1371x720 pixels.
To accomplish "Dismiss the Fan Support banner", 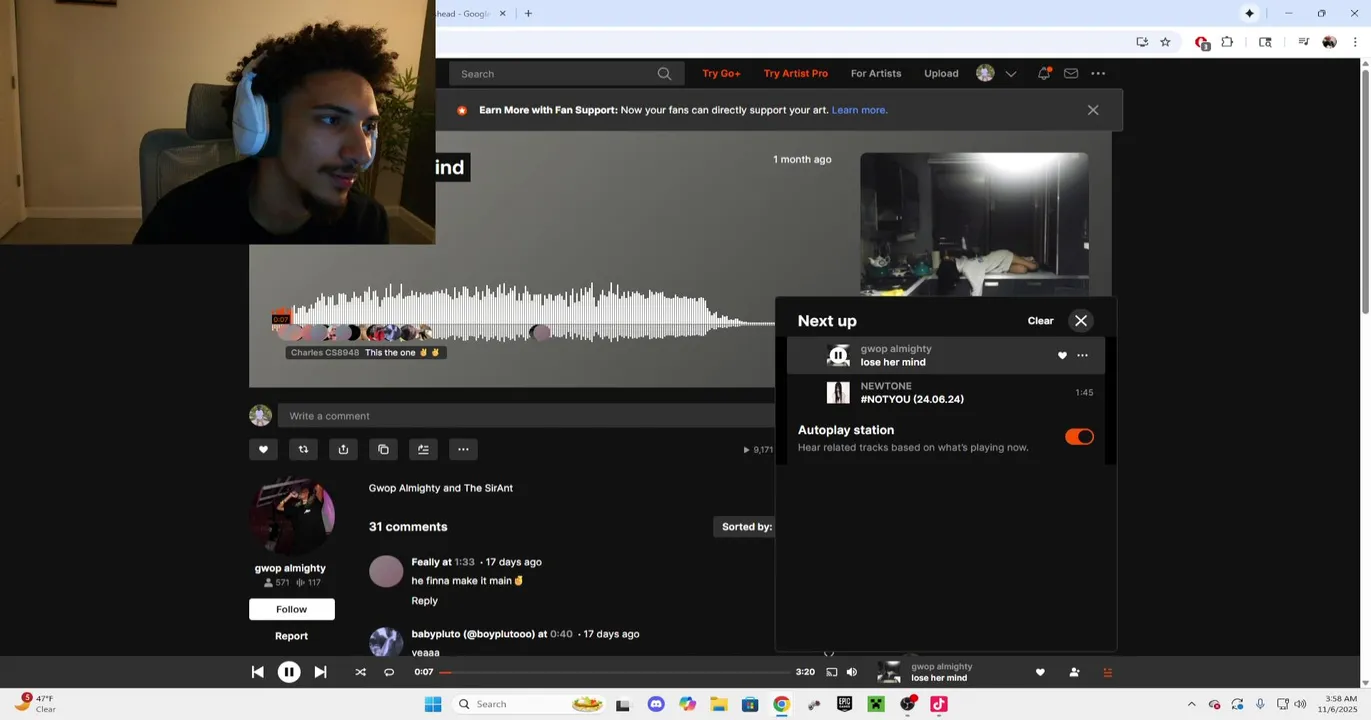I will tap(1093, 110).
